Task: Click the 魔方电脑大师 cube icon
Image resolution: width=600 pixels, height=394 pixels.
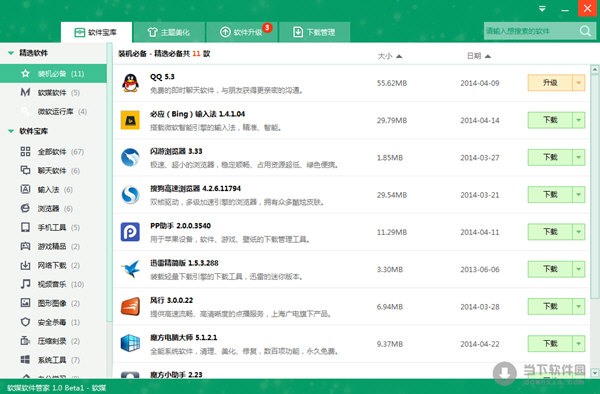Action: pos(130,344)
